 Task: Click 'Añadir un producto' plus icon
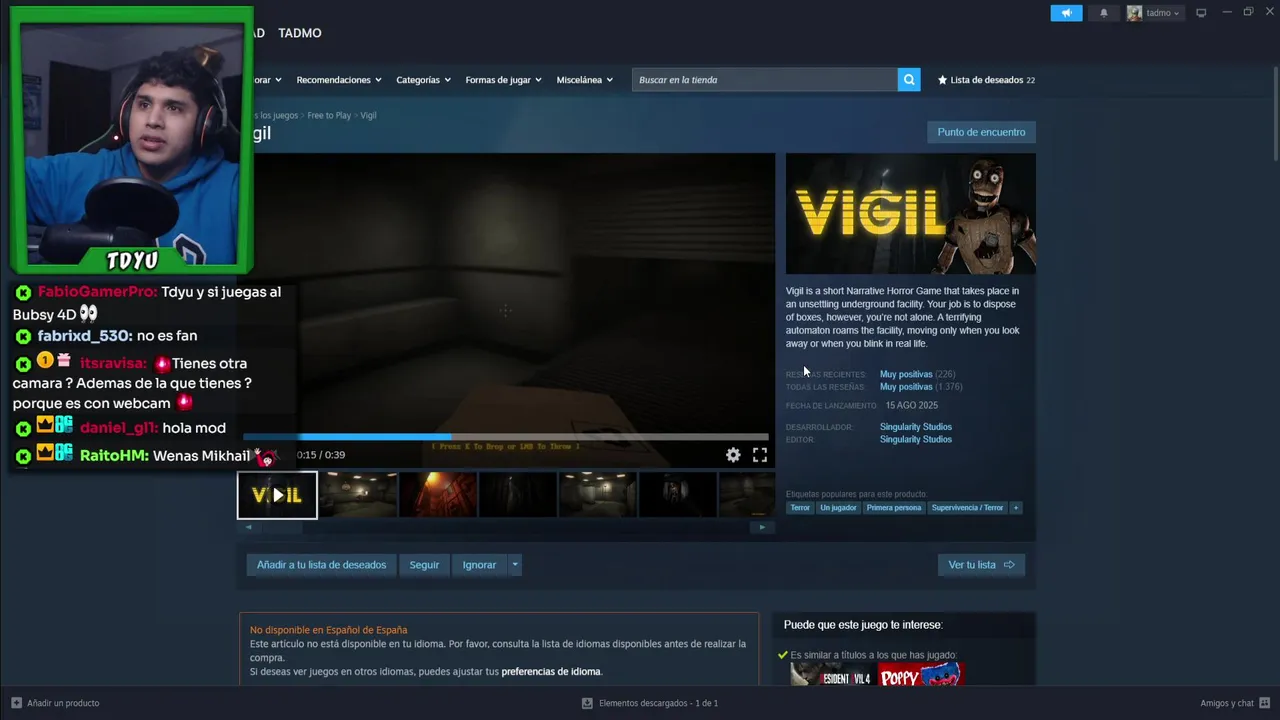click(16, 703)
